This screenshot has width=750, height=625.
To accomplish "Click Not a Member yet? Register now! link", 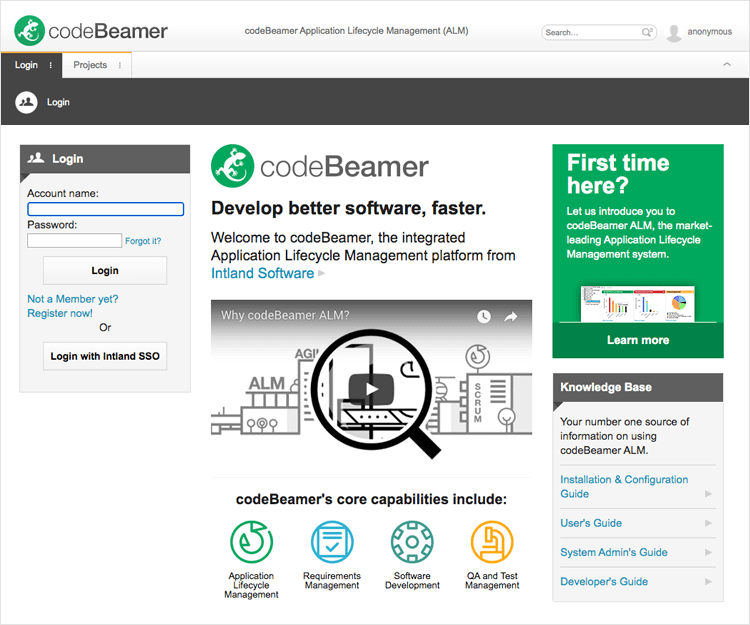I will pyautogui.click(x=73, y=306).
